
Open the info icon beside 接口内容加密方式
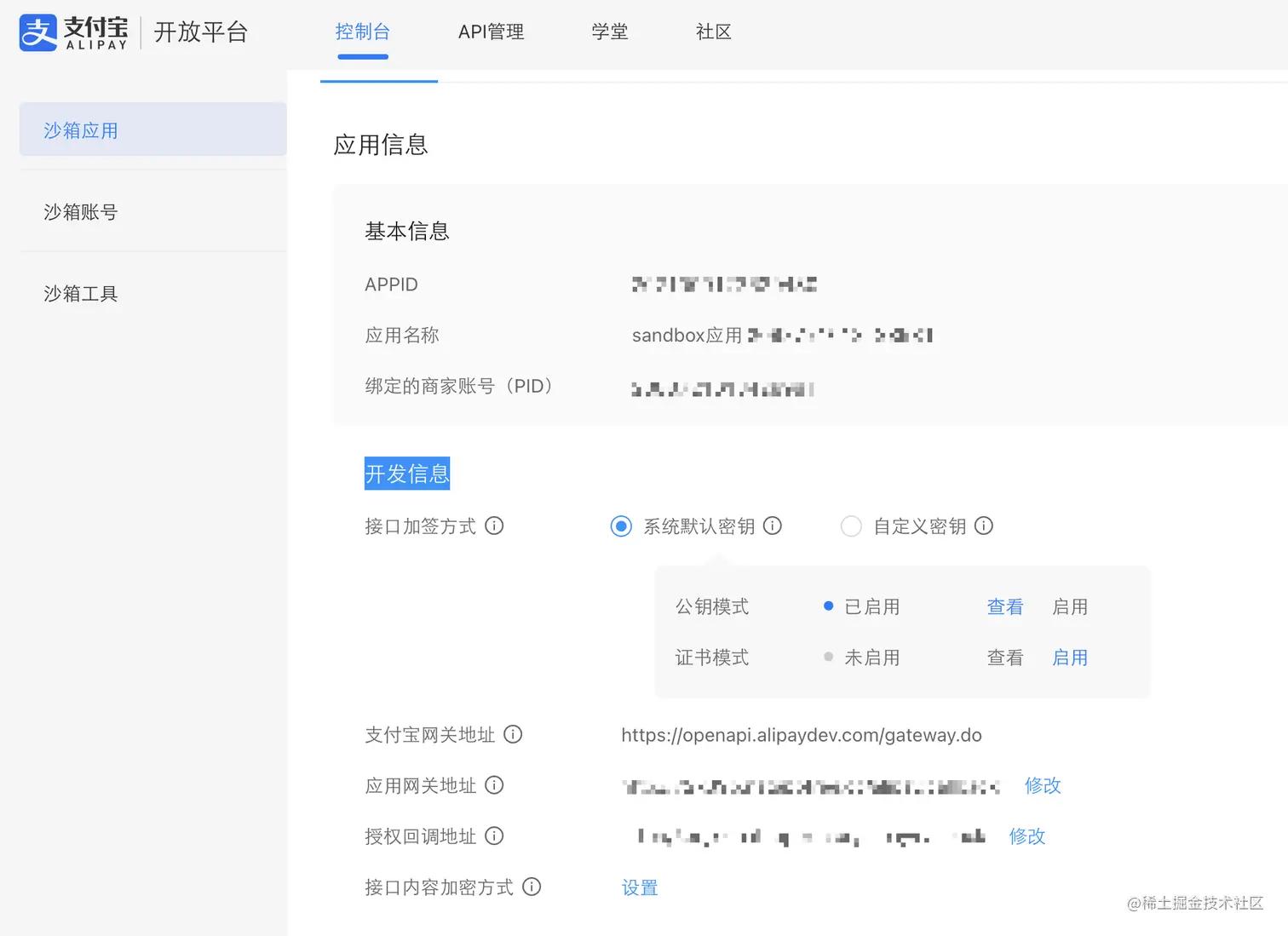532,887
